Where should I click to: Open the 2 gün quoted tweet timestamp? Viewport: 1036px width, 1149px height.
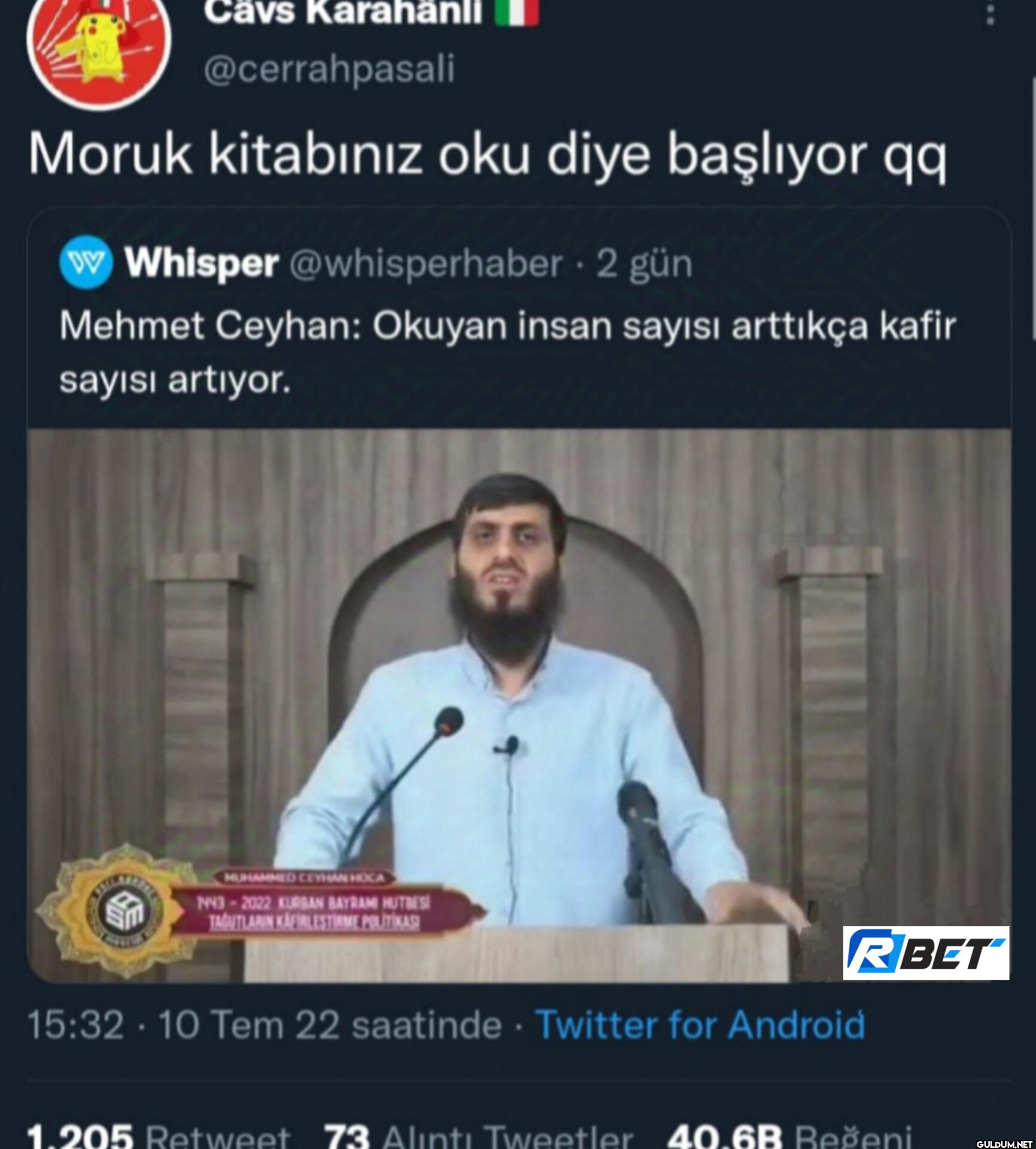pos(644,265)
